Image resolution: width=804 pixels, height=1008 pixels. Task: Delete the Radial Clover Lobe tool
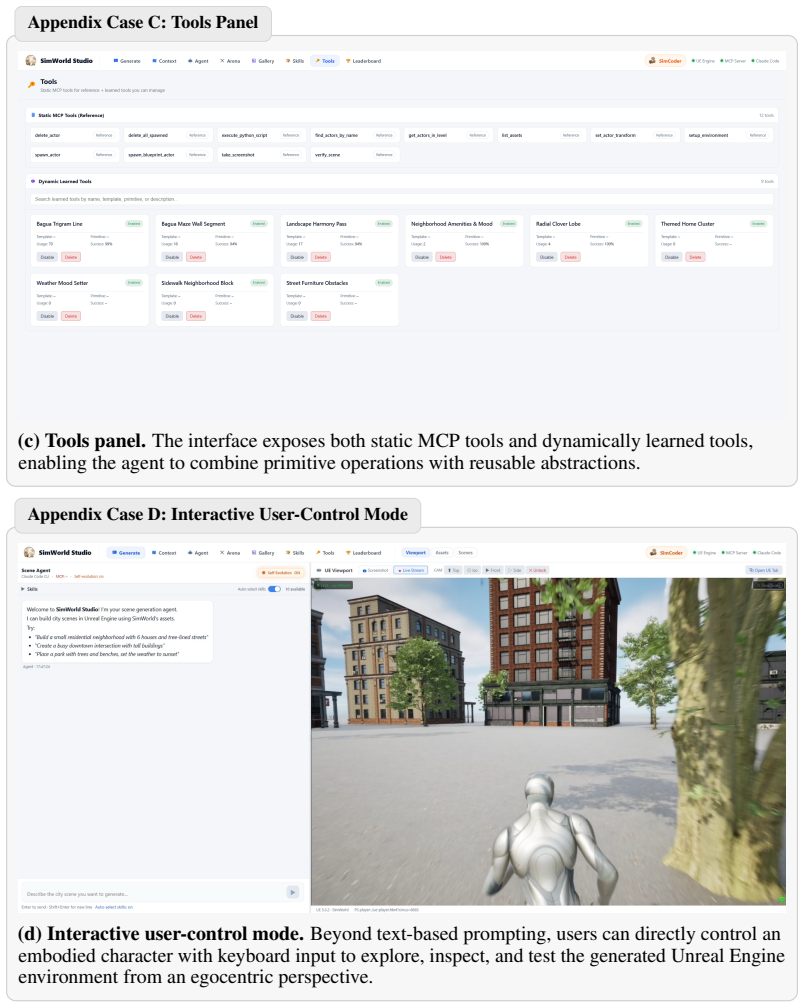point(570,257)
